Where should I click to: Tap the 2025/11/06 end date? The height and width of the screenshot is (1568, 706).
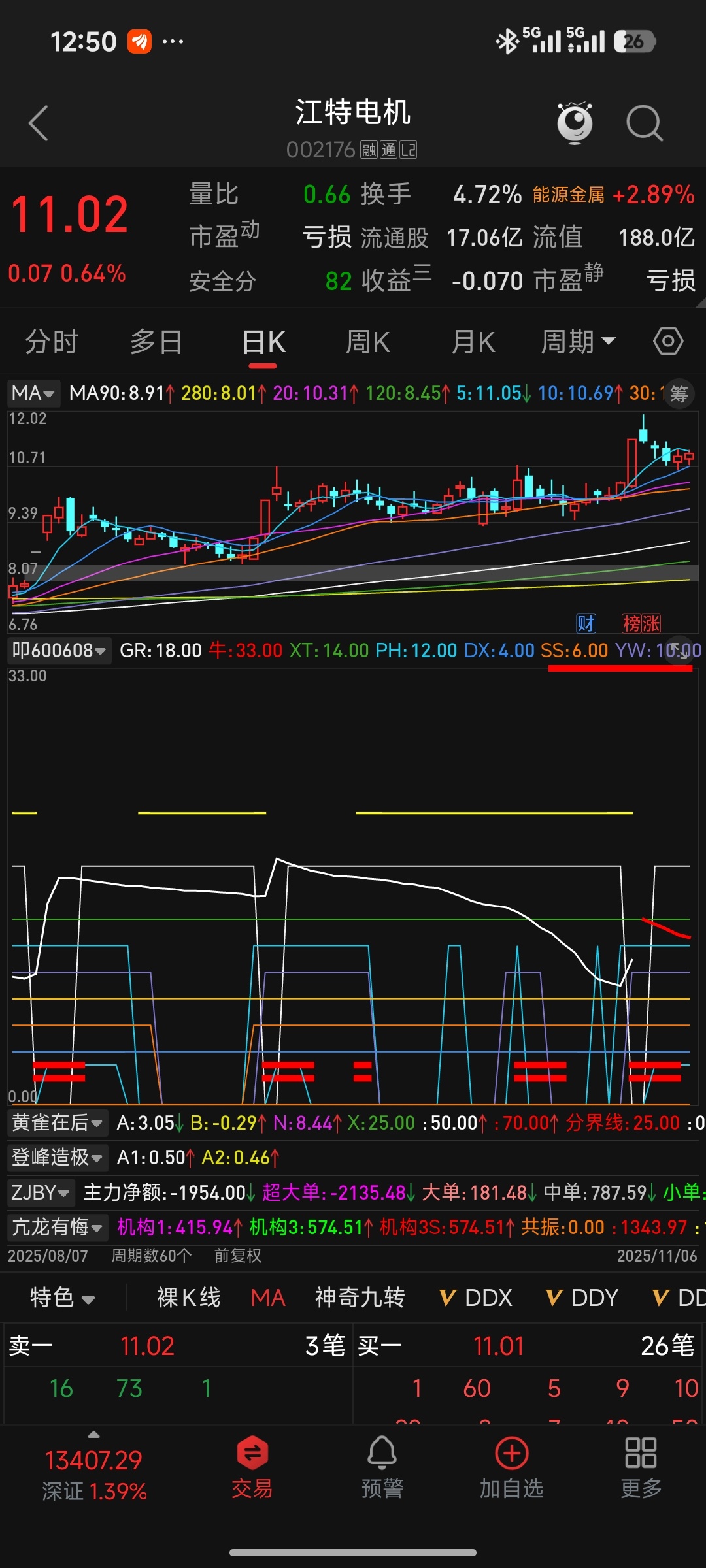pos(657,1256)
